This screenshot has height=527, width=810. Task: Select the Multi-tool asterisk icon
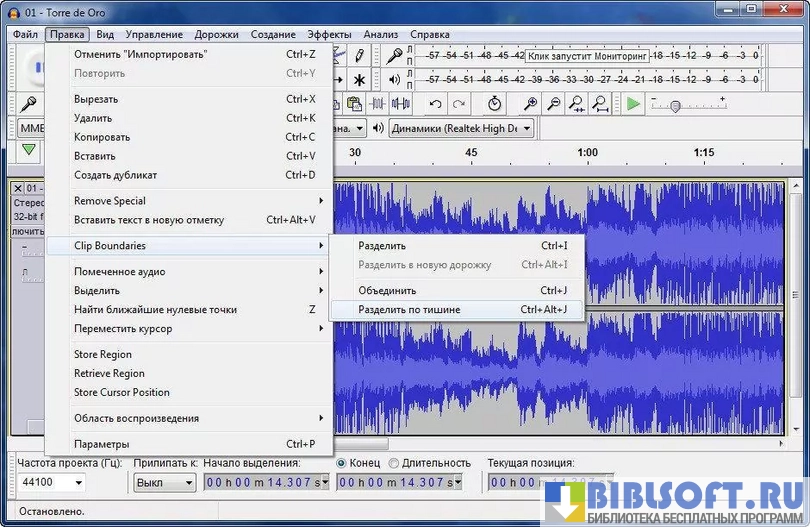pos(360,80)
